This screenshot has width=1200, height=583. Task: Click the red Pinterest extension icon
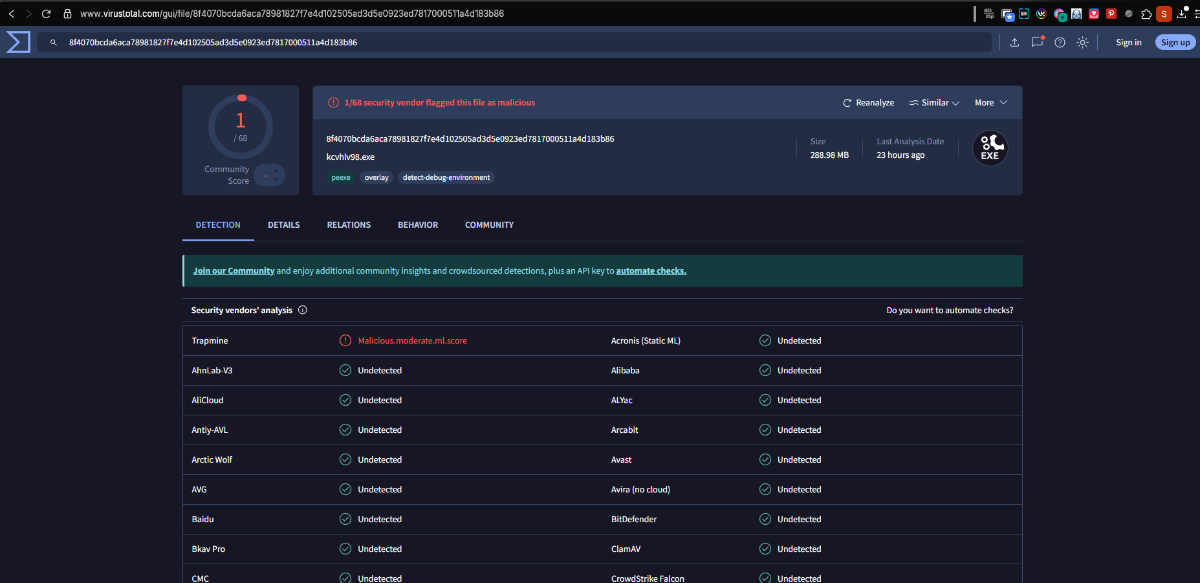click(x=1111, y=14)
